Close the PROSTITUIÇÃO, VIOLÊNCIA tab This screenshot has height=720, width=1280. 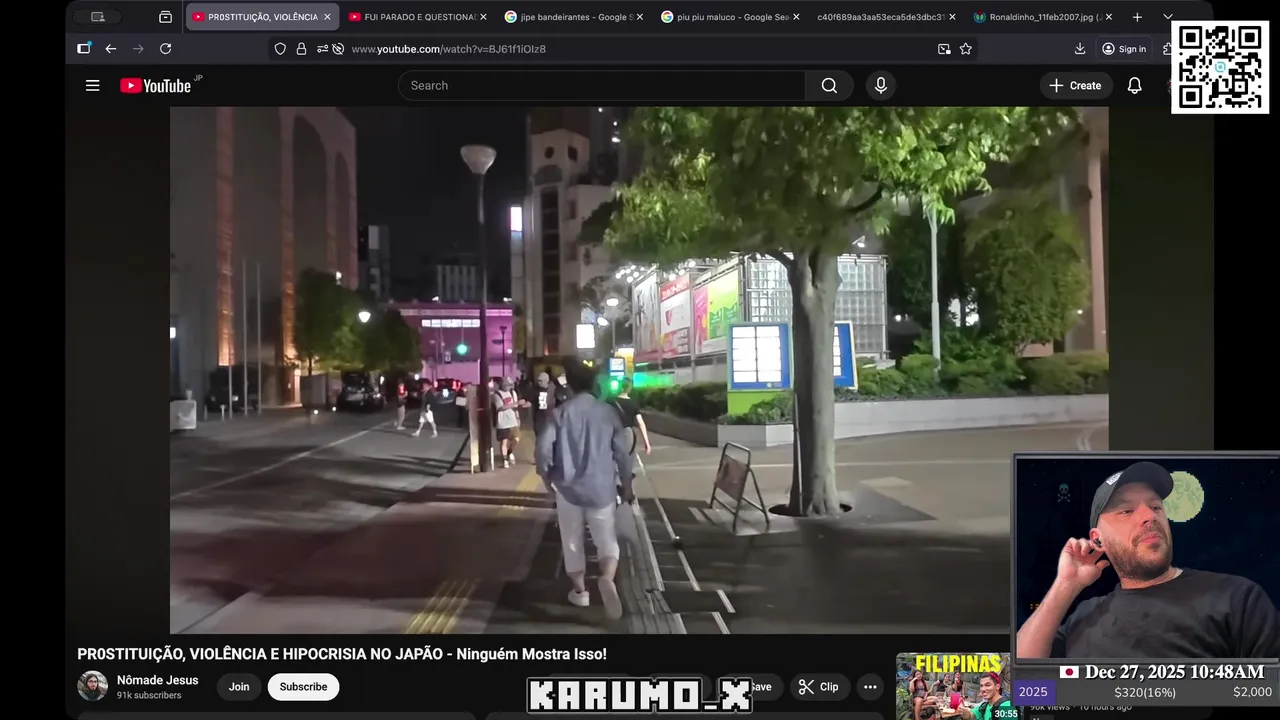[x=327, y=17]
